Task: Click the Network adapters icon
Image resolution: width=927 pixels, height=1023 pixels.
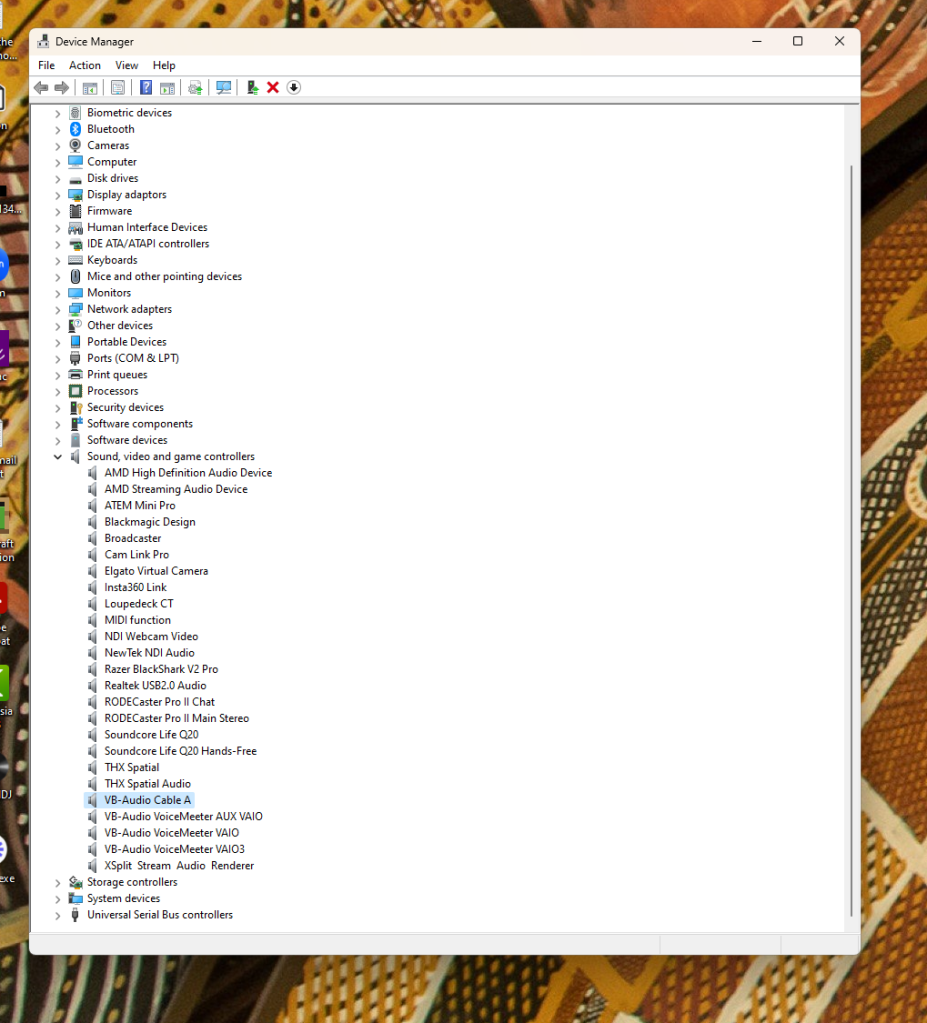Action: pyautogui.click(x=76, y=309)
